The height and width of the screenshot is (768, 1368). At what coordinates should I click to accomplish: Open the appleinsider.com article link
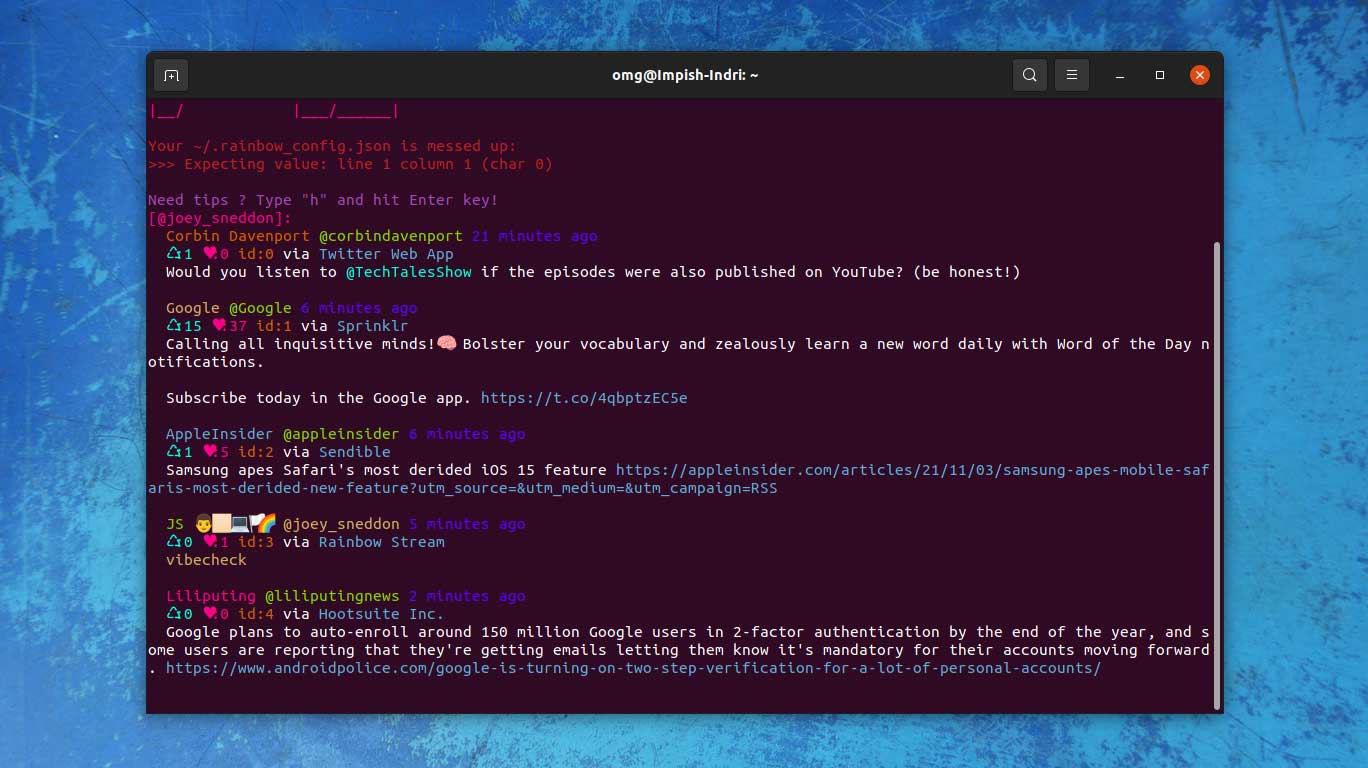tap(679, 479)
